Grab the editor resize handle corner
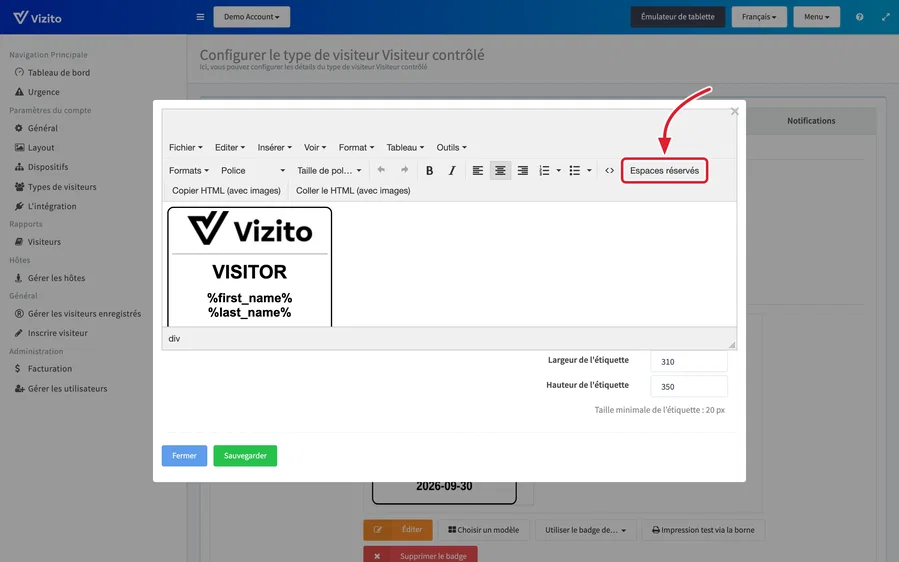The width and height of the screenshot is (899, 562). [x=732, y=345]
